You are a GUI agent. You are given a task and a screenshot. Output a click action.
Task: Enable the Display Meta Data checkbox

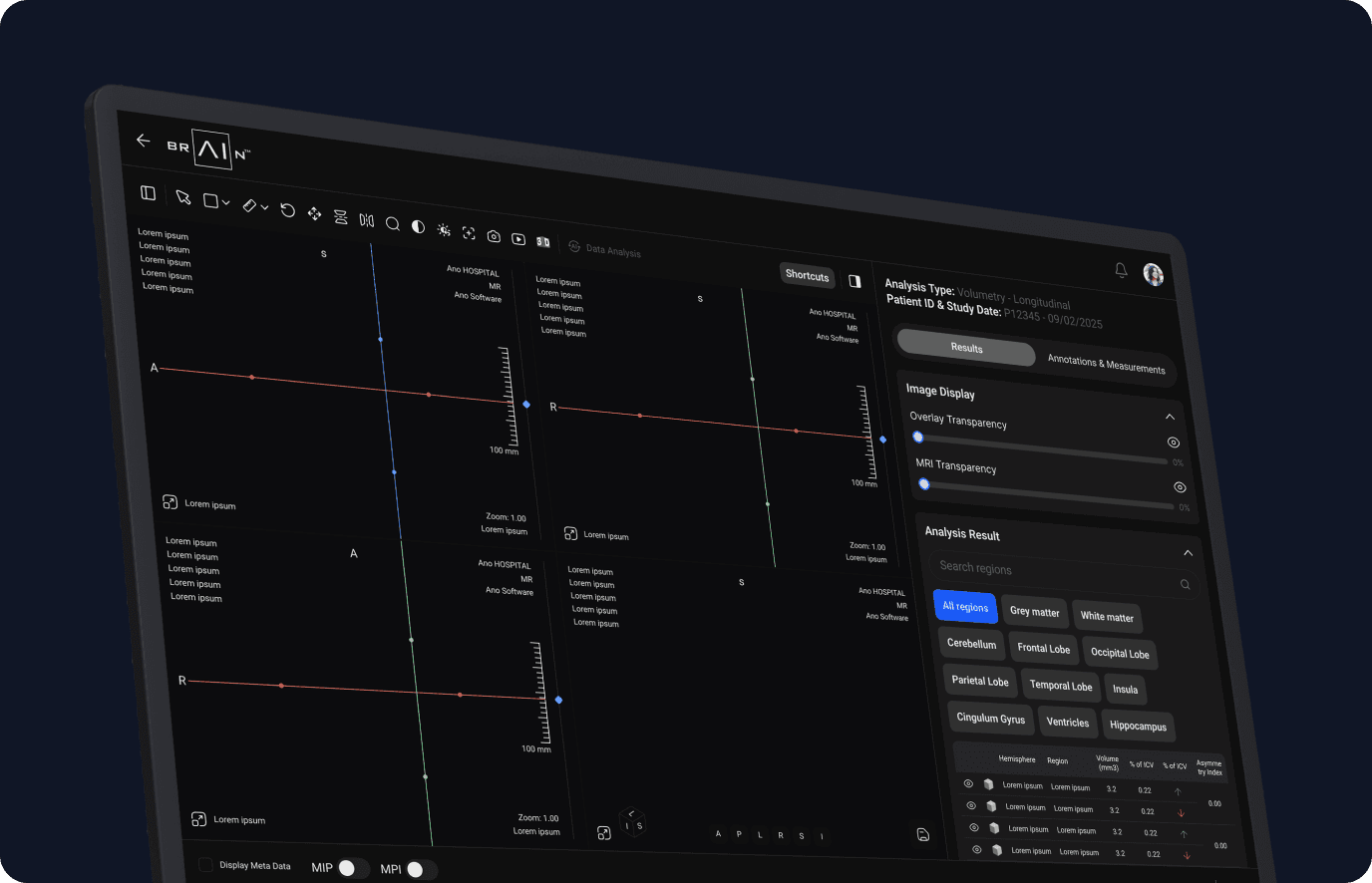tap(207, 866)
